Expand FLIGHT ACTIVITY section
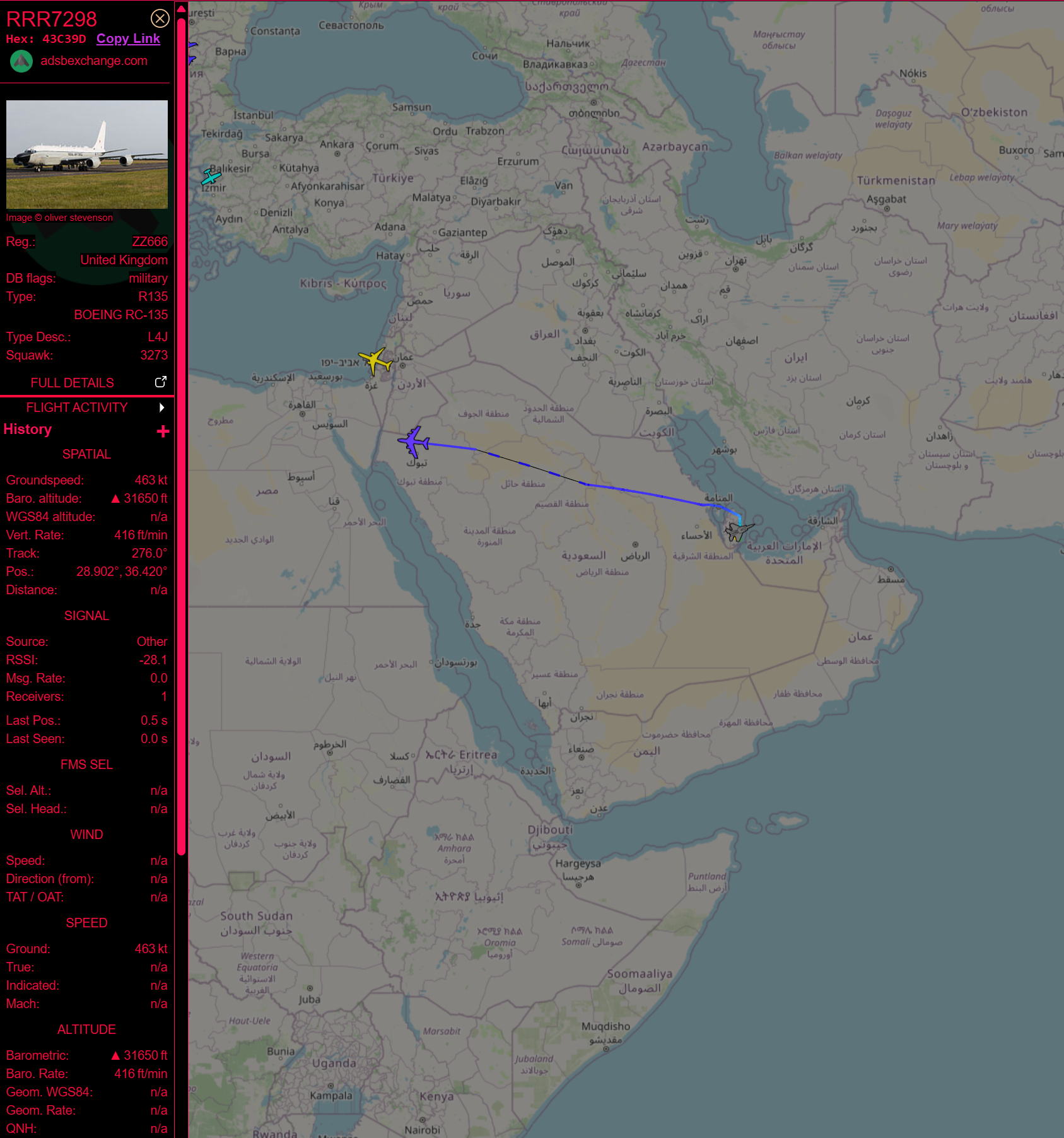This screenshot has height=1138, width=1064. tap(77, 408)
